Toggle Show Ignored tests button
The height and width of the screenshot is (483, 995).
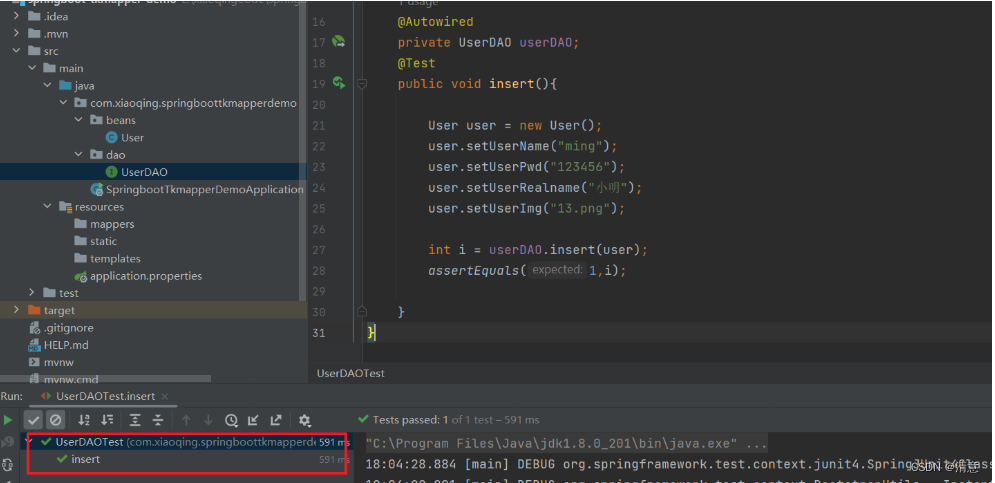[x=56, y=420]
